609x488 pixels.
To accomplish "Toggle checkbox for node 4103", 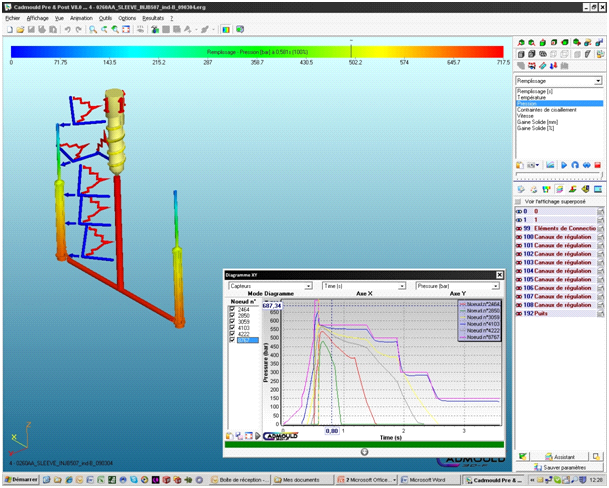I will [x=232, y=328].
